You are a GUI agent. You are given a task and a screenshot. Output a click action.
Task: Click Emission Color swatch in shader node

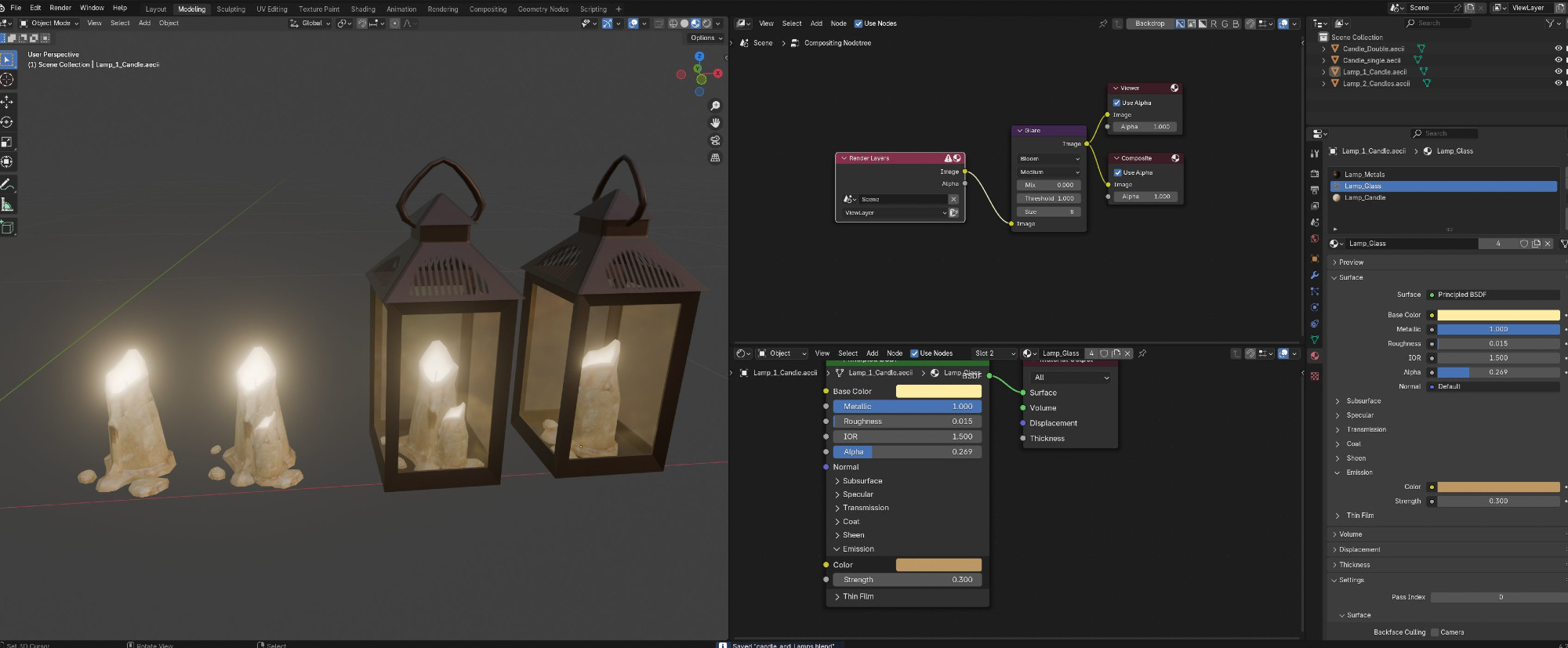[x=938, y=565]
